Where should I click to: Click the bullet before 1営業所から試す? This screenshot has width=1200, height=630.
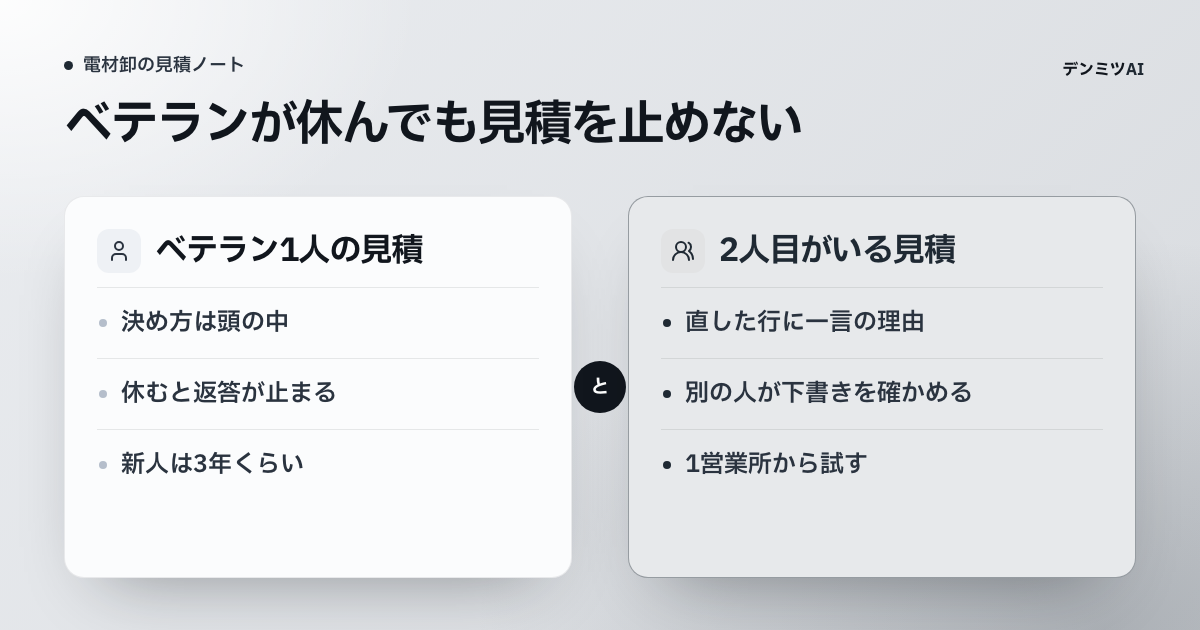pyautogui.click(x=667, y=465)
